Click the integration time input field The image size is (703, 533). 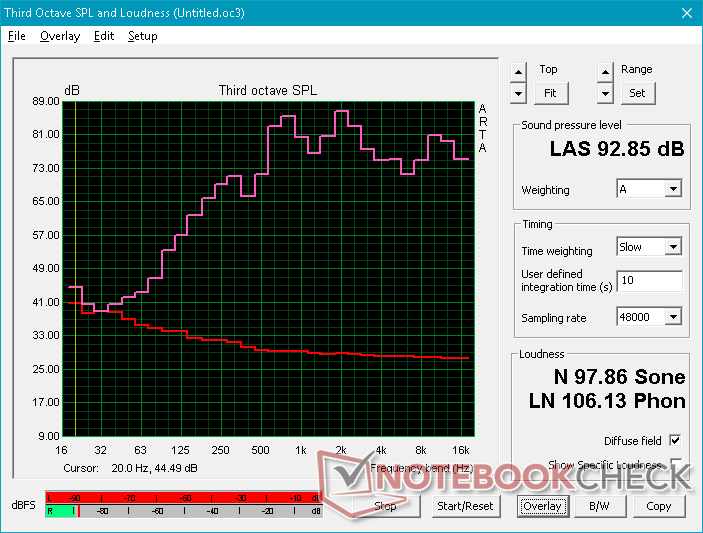pyautogui.click(x=649, y=281)
